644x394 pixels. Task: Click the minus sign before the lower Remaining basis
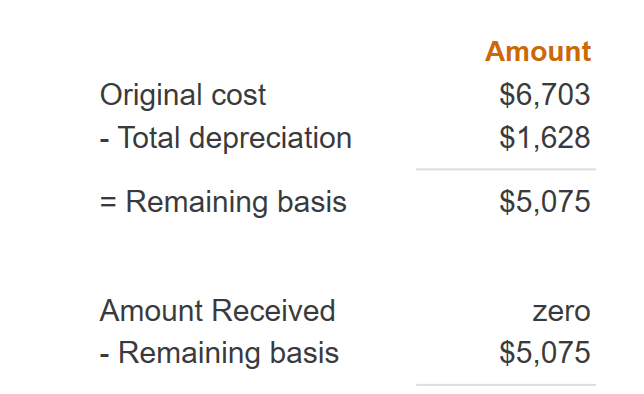point(104,356)
